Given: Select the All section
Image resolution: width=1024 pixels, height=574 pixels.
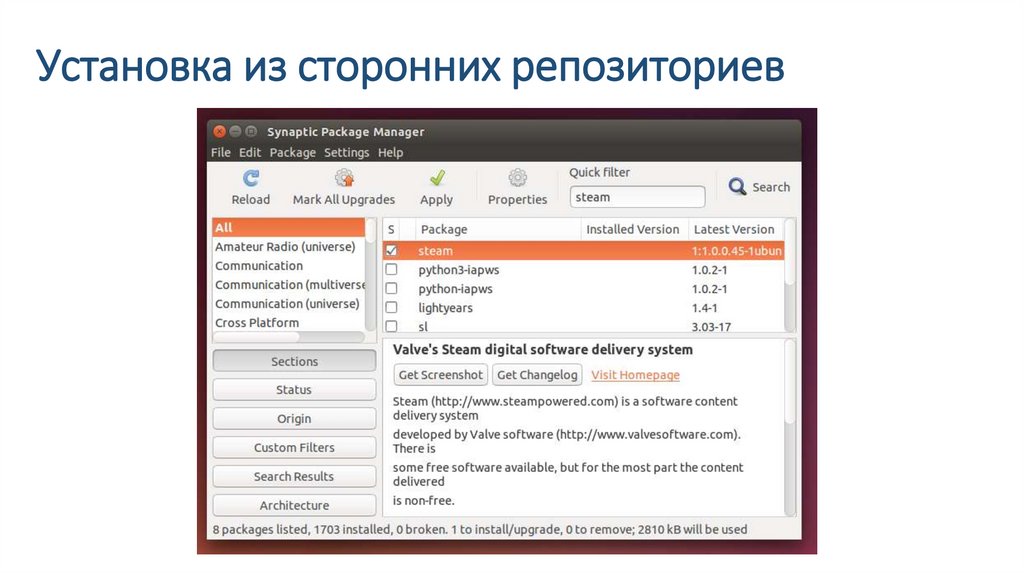Looking at the screenshot, I should pyautogui.click(x=288, y=227).
